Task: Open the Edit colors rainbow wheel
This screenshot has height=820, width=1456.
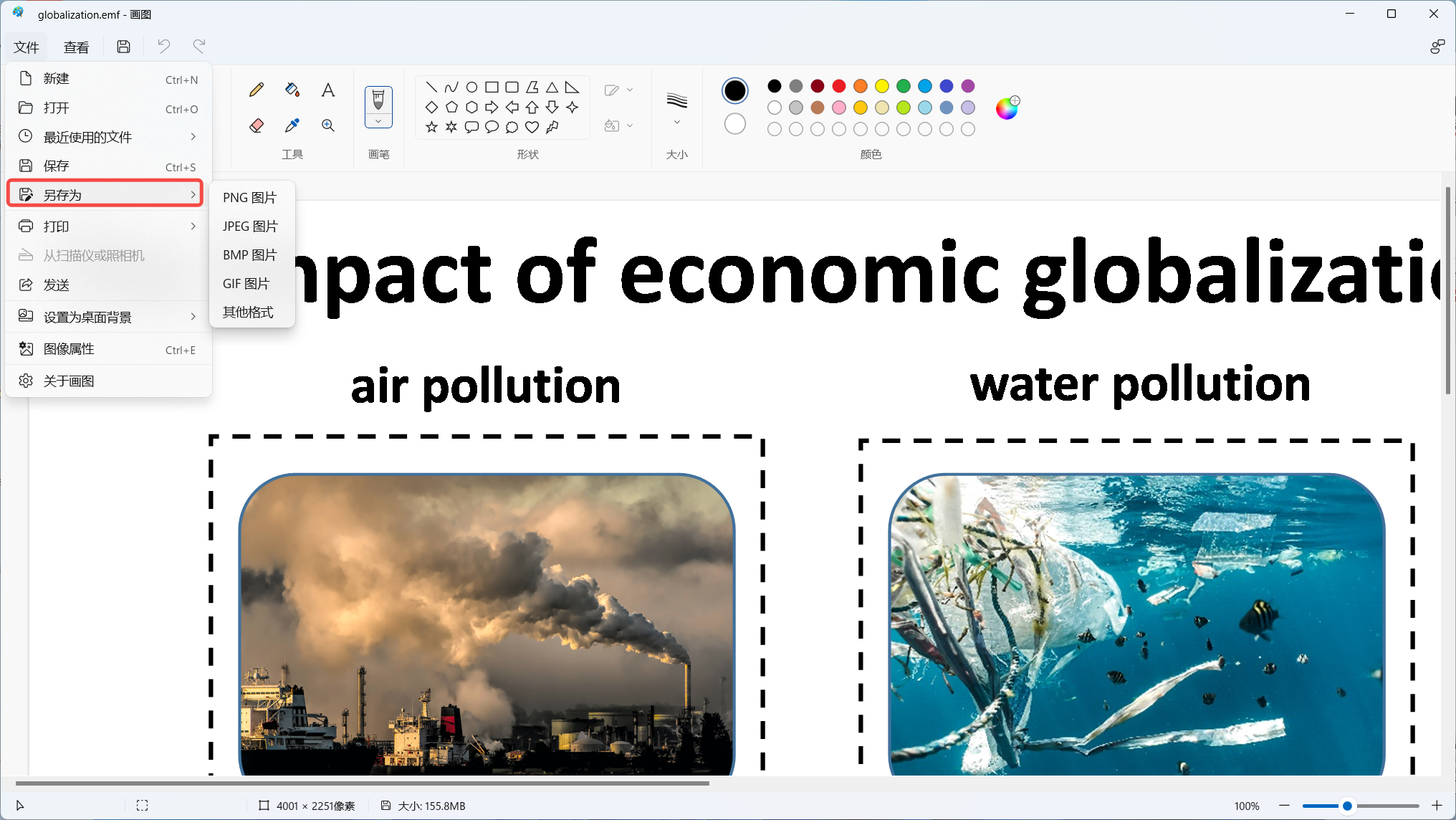Action: click(1007, 108)
